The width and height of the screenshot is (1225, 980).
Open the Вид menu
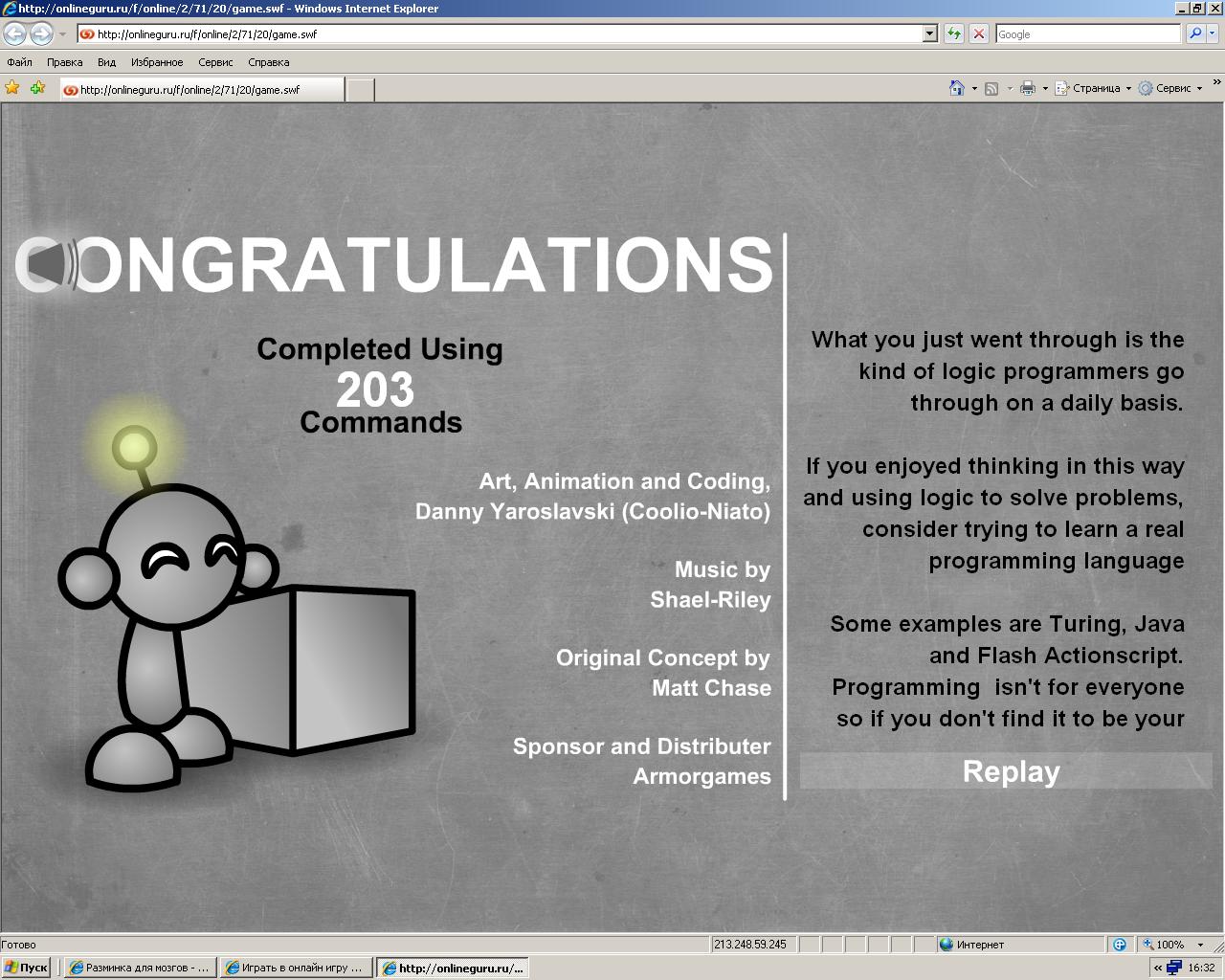point(106,62)
